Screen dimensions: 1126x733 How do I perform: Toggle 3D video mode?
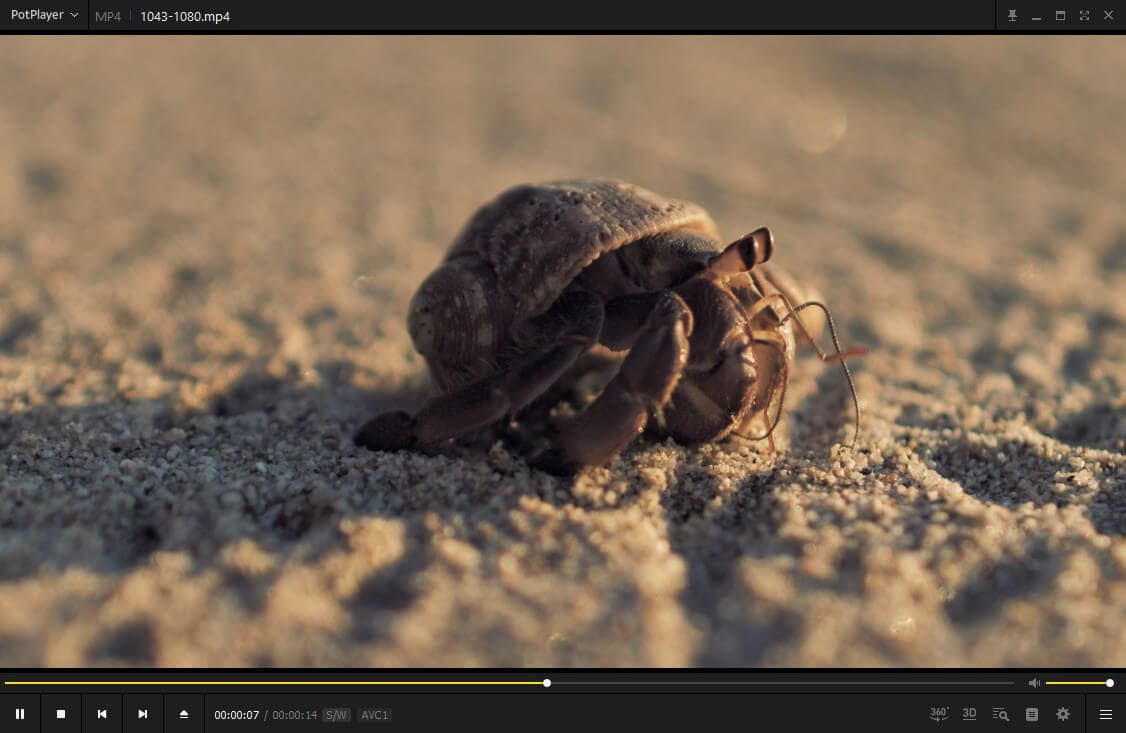969,714
